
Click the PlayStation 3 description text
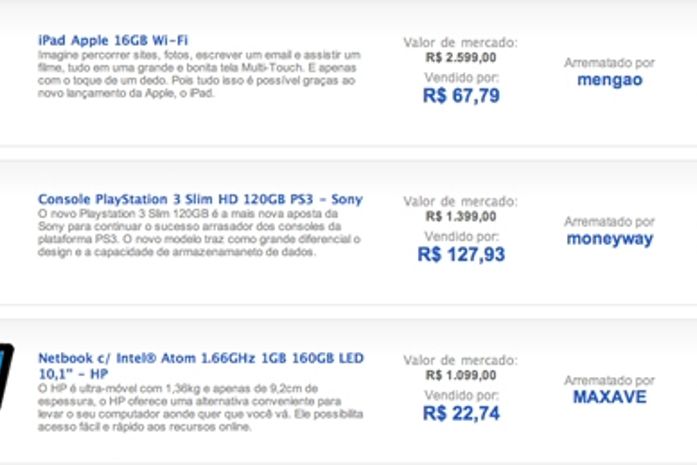click(200, 234)
